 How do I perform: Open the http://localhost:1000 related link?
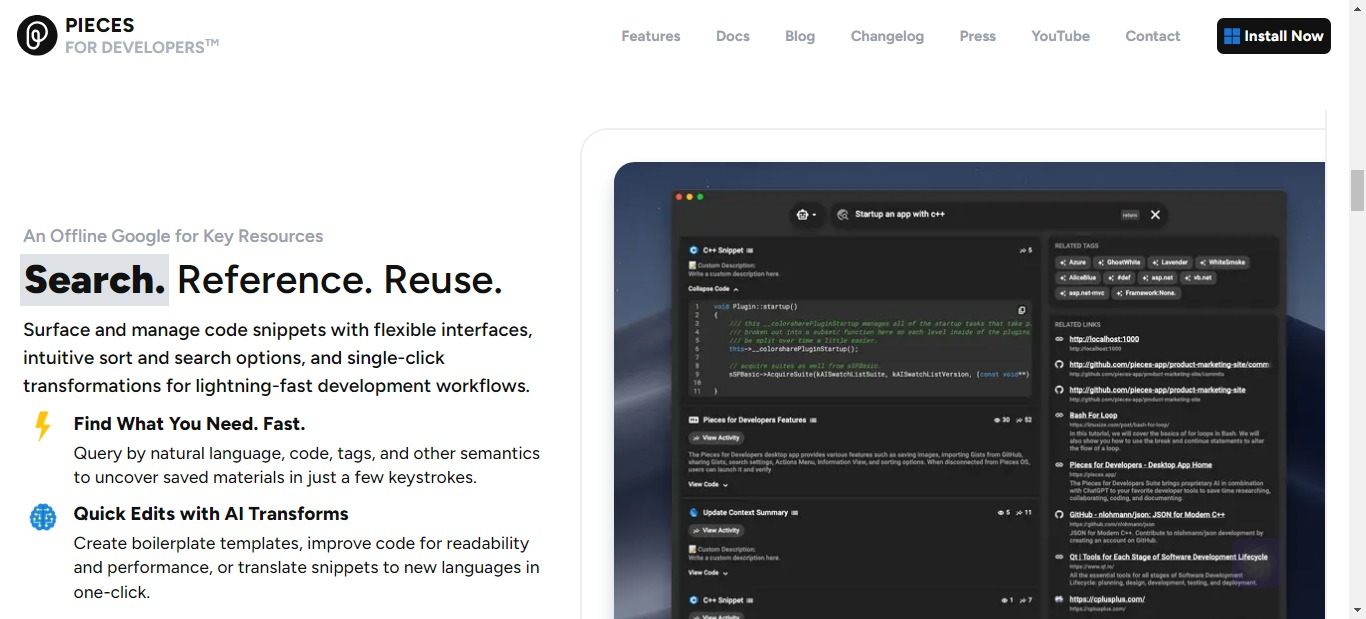click(1104, 339)
